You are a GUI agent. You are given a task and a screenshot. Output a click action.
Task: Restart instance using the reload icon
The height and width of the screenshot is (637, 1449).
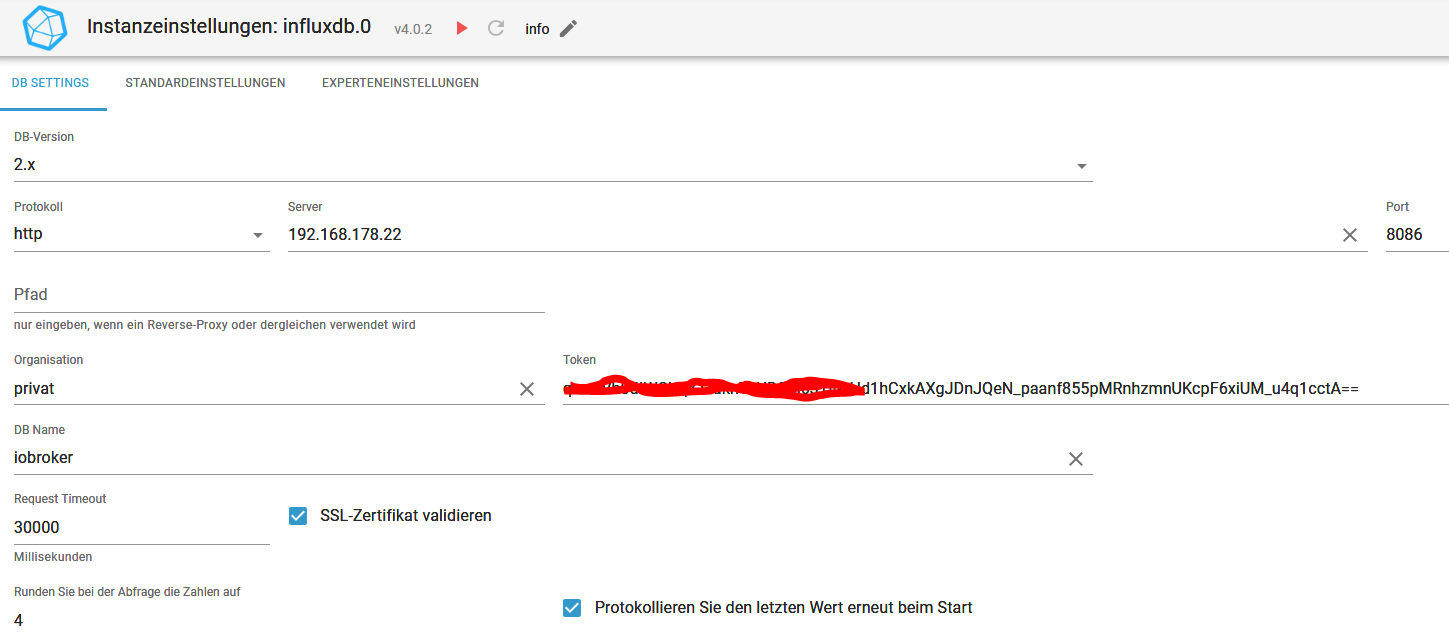click(x=496, y=28)
